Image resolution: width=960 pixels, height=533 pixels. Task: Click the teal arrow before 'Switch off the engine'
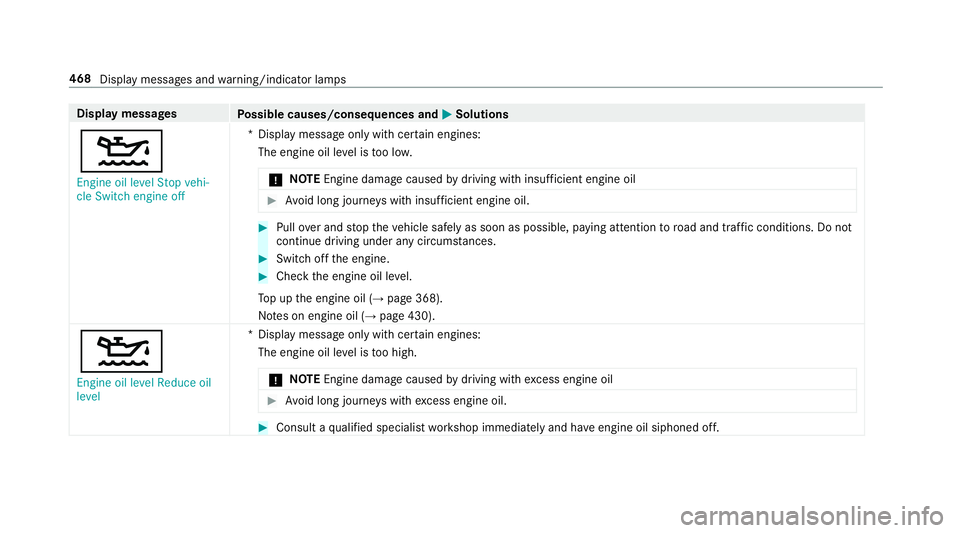(263, 259)
